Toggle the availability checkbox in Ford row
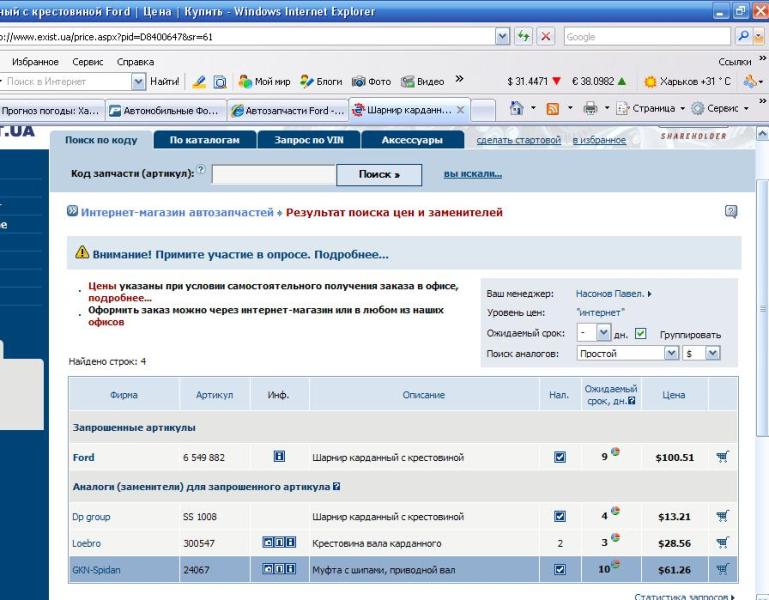 (560, 457)
